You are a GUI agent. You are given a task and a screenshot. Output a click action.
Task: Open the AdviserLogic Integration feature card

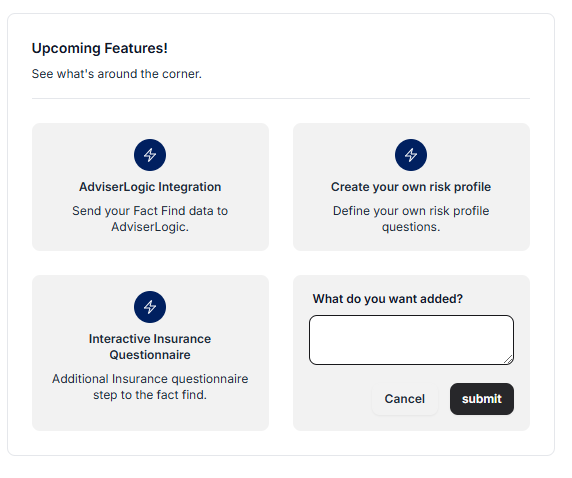(150, 187)
